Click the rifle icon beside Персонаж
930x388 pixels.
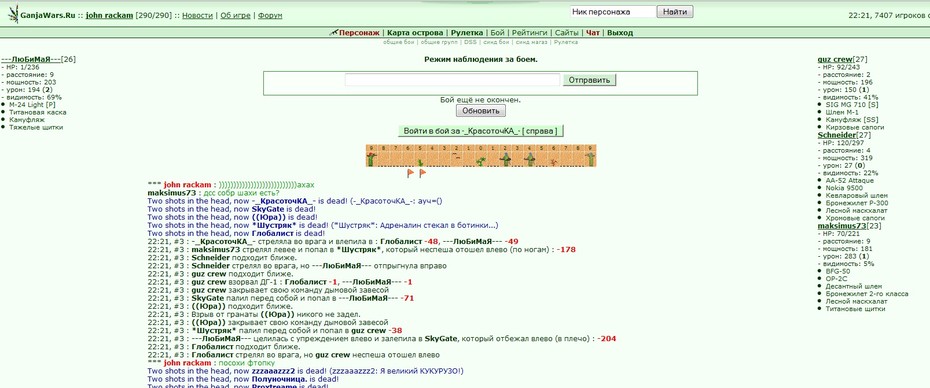[x=334, y=33]
